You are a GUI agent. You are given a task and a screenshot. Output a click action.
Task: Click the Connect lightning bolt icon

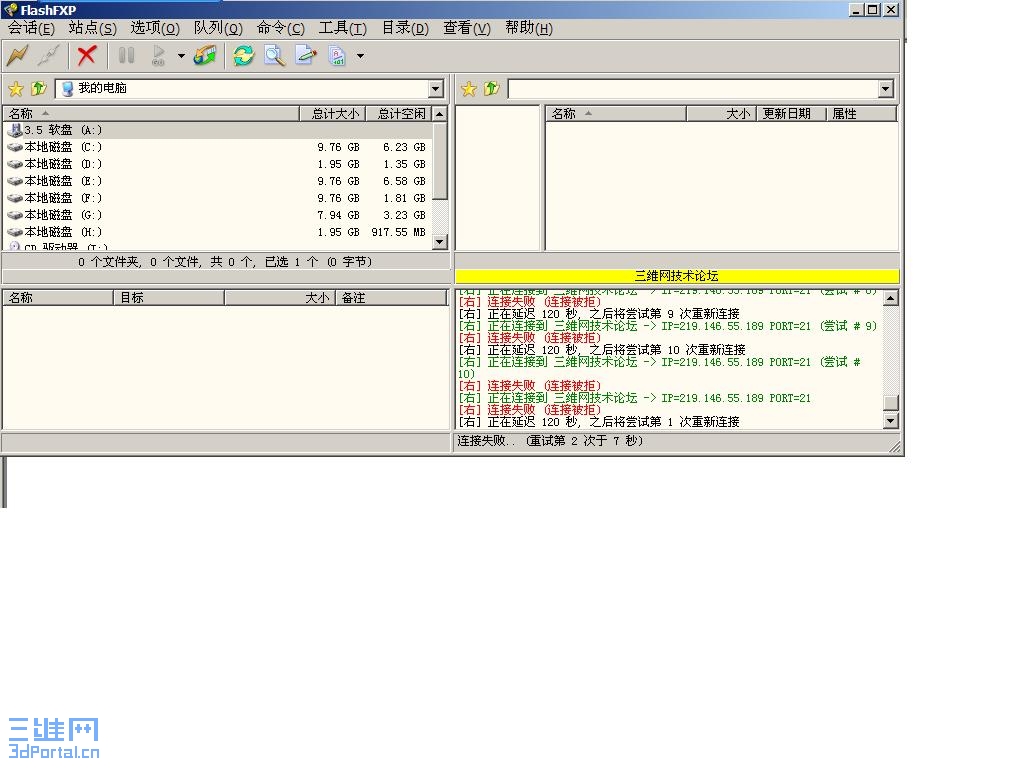pos(18,56)
